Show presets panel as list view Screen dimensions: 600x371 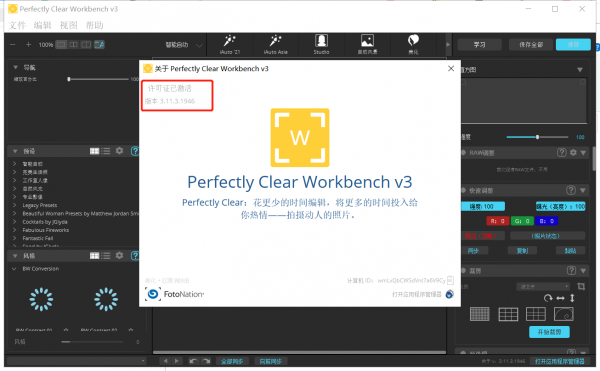106,151
